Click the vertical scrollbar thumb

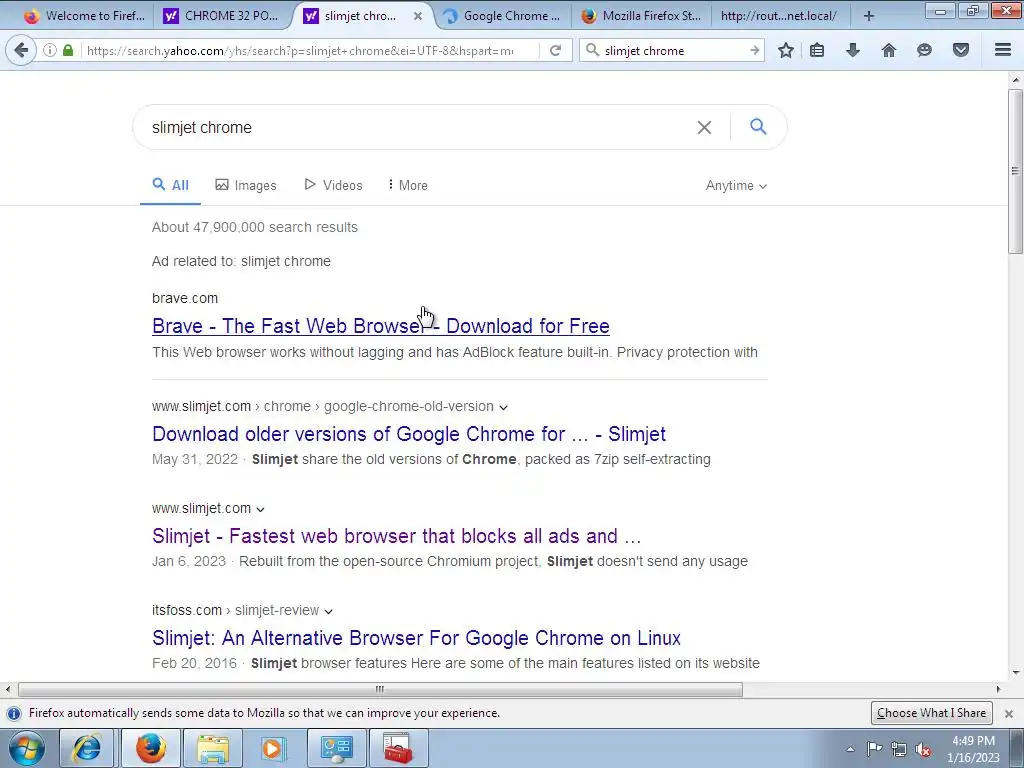pos(1015,171)
